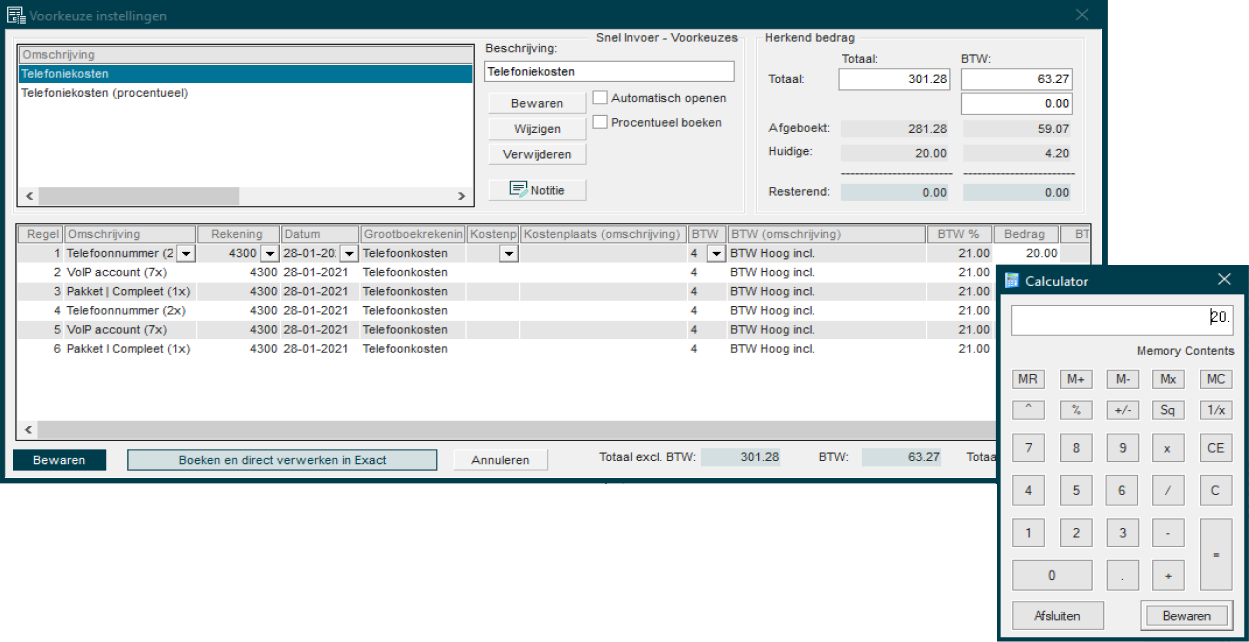Open Omschrijving dropdown in row 1
The width and height of the screenshot is (1249, 642).
pyautogui.click(x=185, y=254)
